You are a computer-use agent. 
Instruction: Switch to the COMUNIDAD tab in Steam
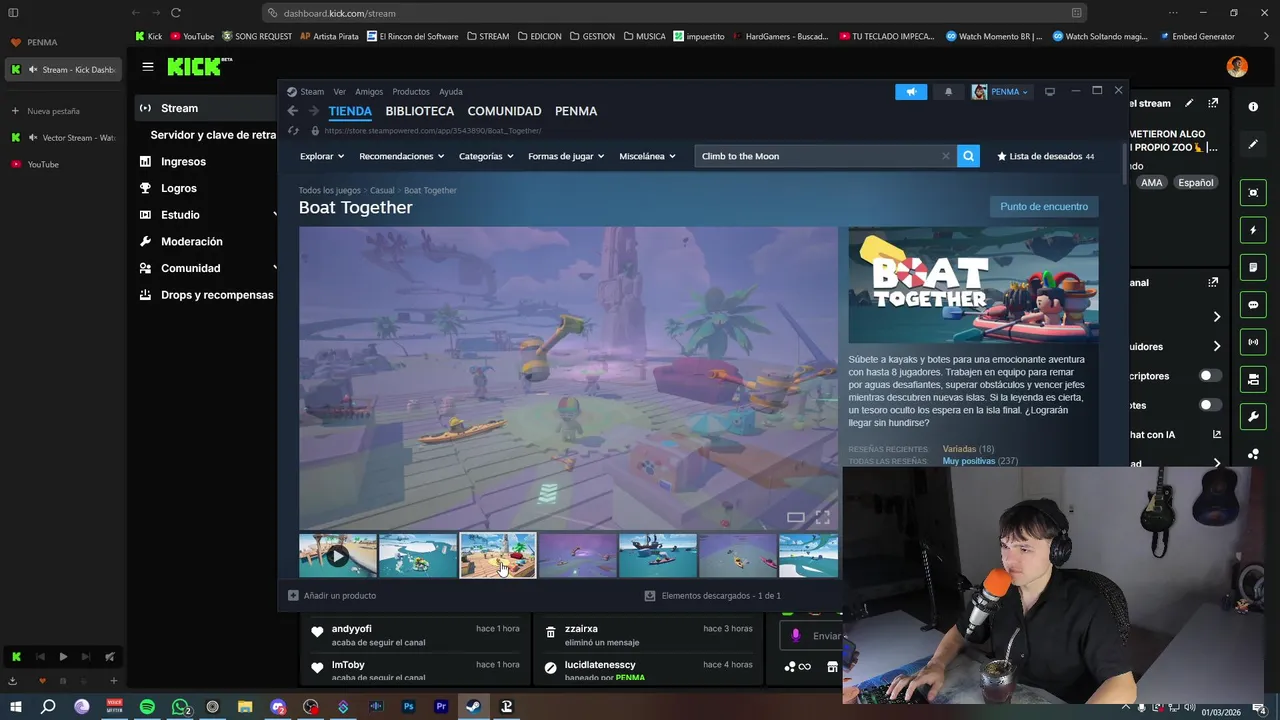504,111
